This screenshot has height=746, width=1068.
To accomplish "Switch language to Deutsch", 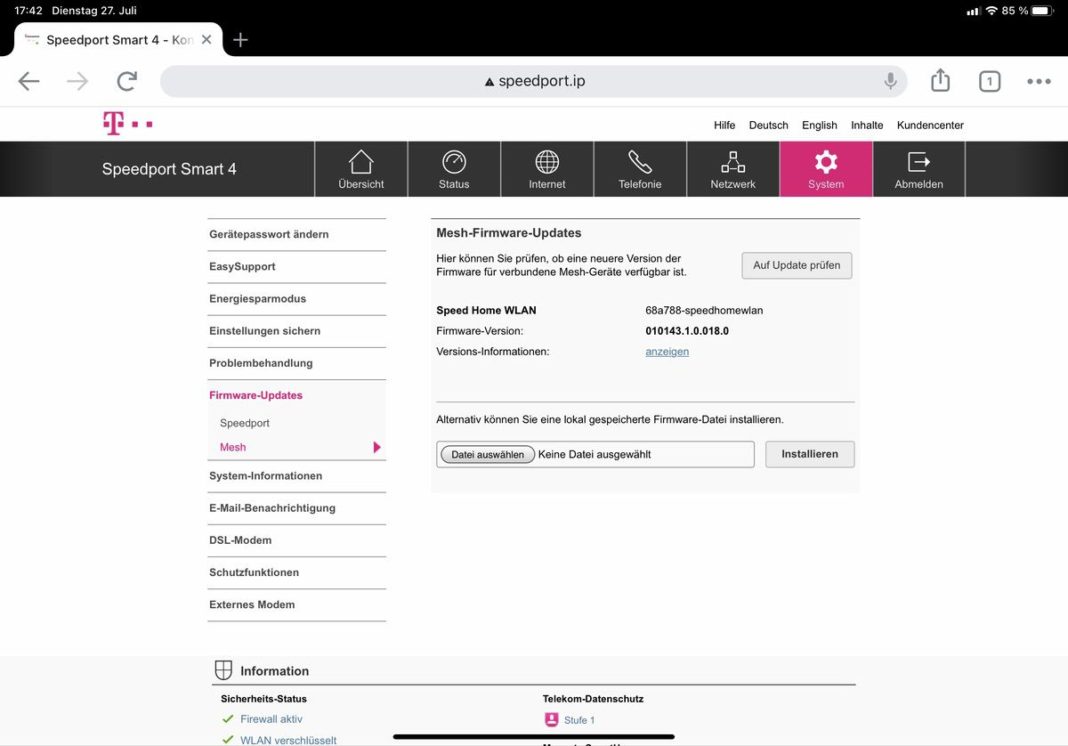I will [768, 125].
